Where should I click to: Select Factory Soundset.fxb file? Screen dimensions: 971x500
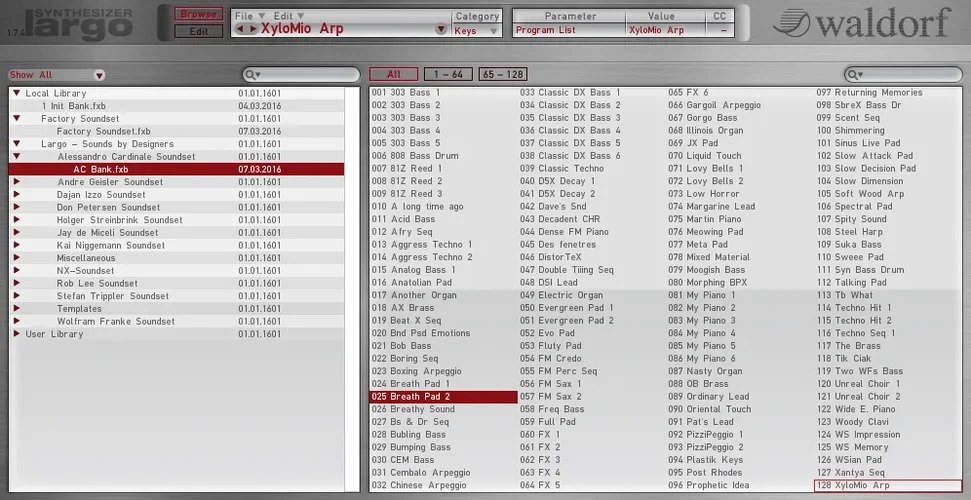point(176,131)
